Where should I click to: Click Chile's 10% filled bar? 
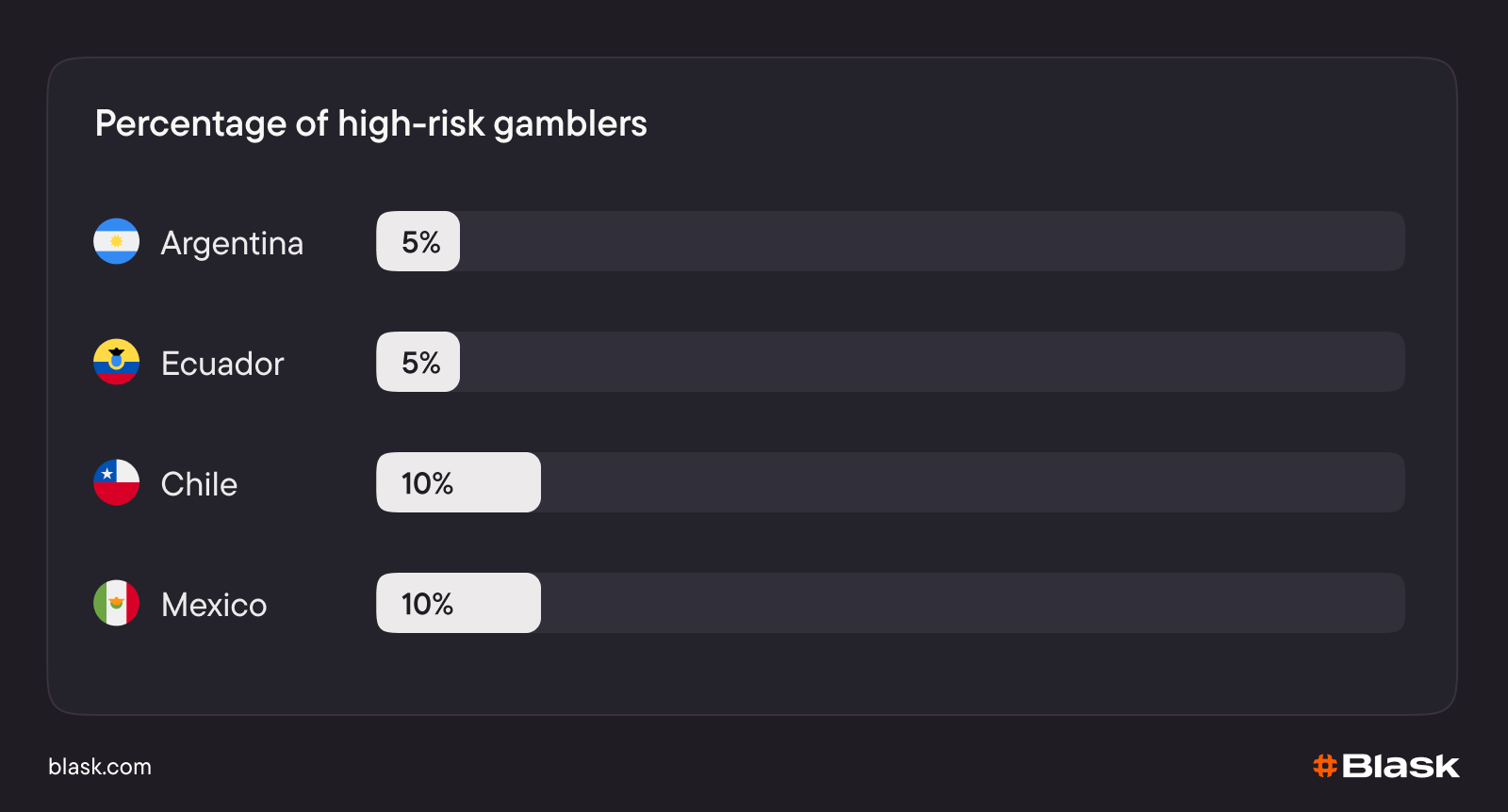click(x=458, y=482)
